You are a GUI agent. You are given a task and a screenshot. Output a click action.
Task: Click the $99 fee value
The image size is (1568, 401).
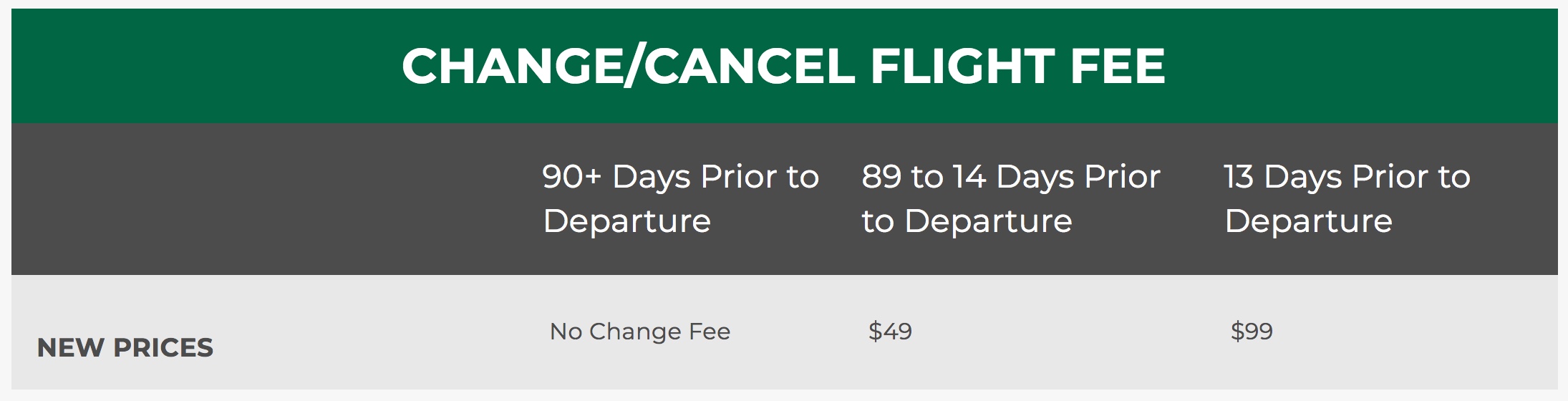[x=1252, y=332]
